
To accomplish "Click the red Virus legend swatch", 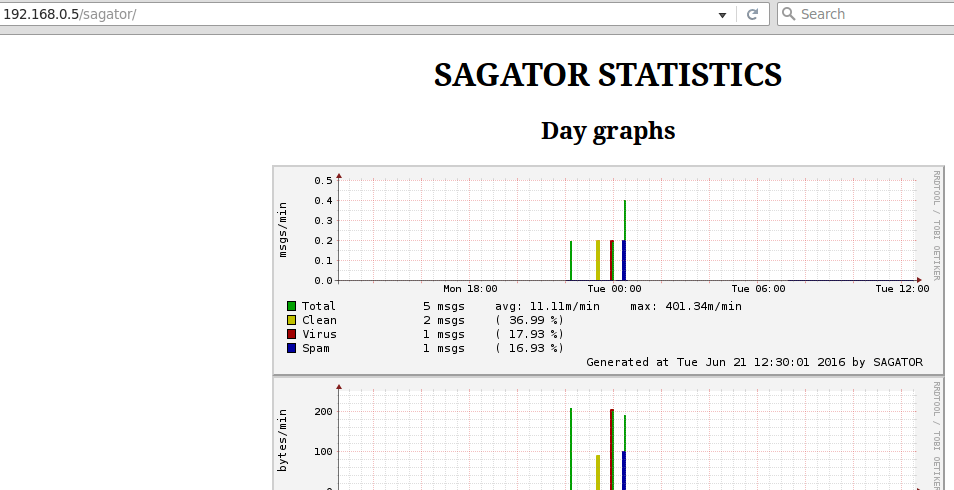I will coord(291,334).
